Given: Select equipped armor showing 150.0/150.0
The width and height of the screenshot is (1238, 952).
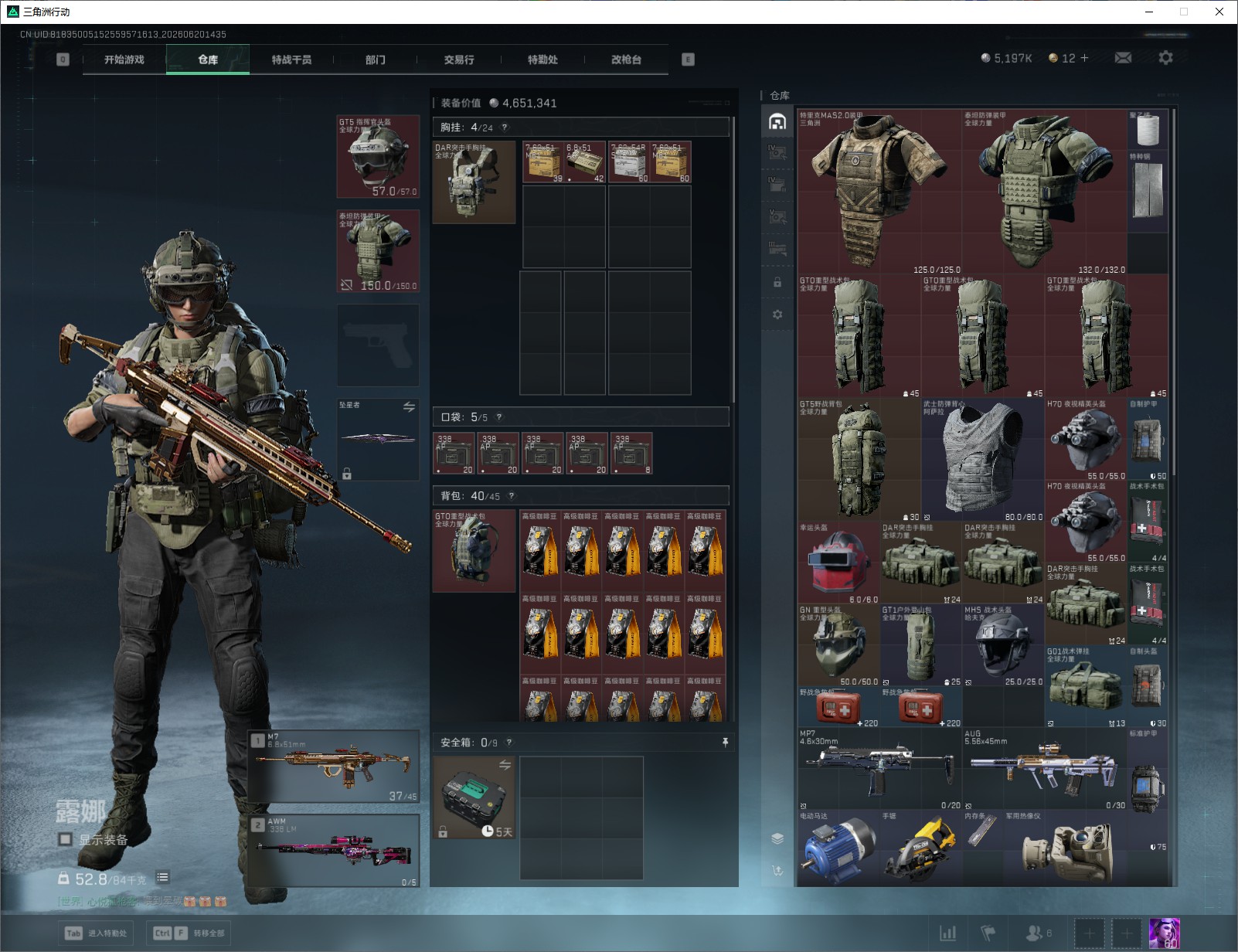Looking at the screenshot, I should 378,251.
